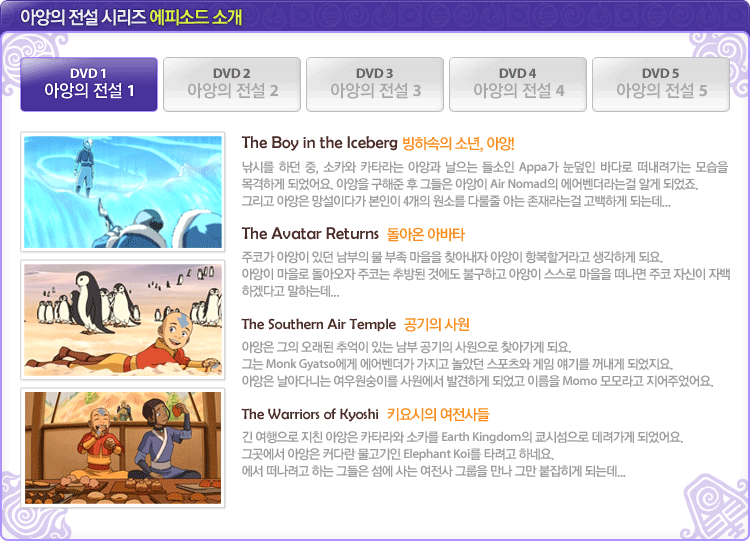Click the yellow header text 에피소드 소개

tap(196, 17)
